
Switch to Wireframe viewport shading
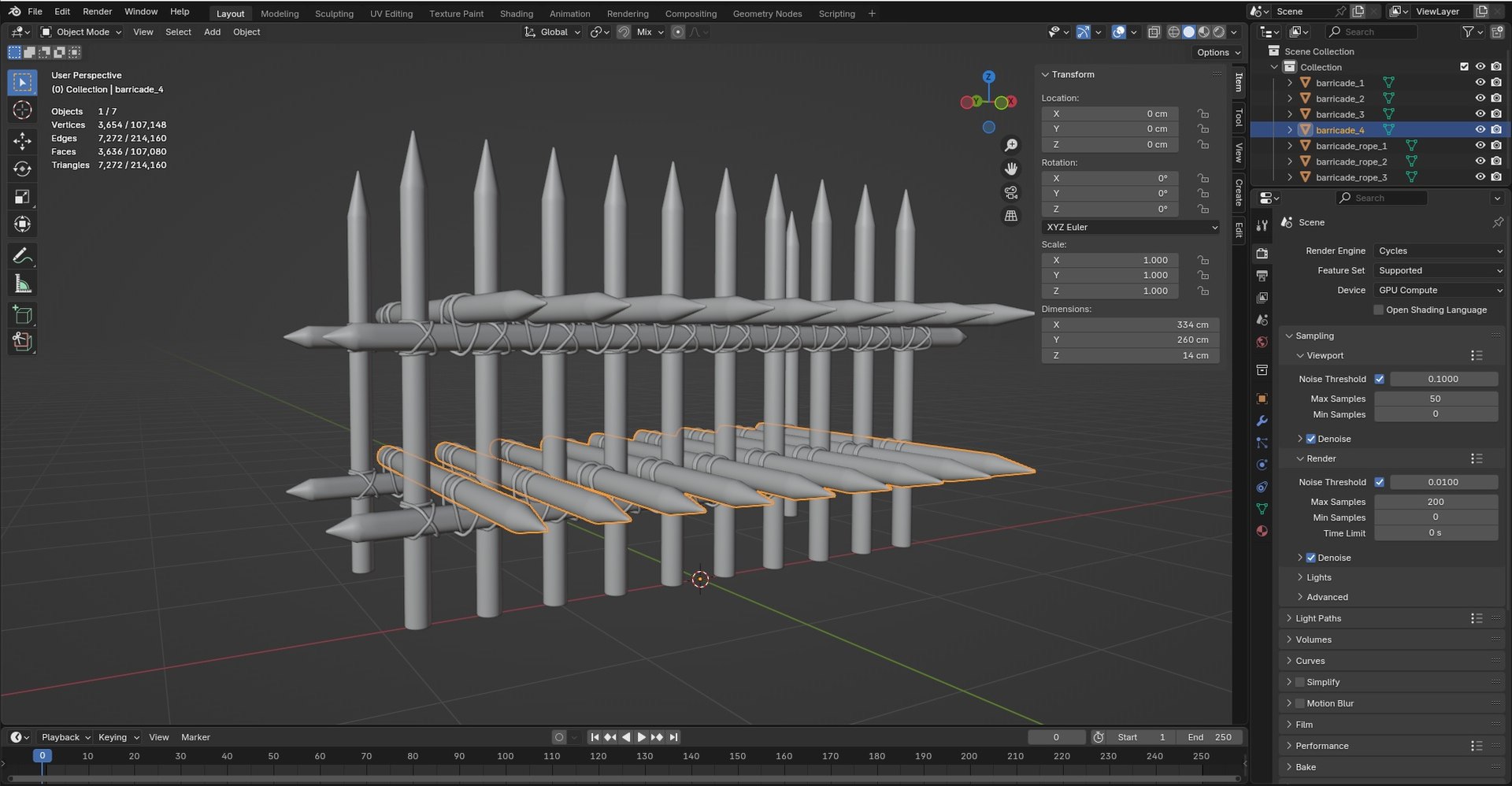1173,32
